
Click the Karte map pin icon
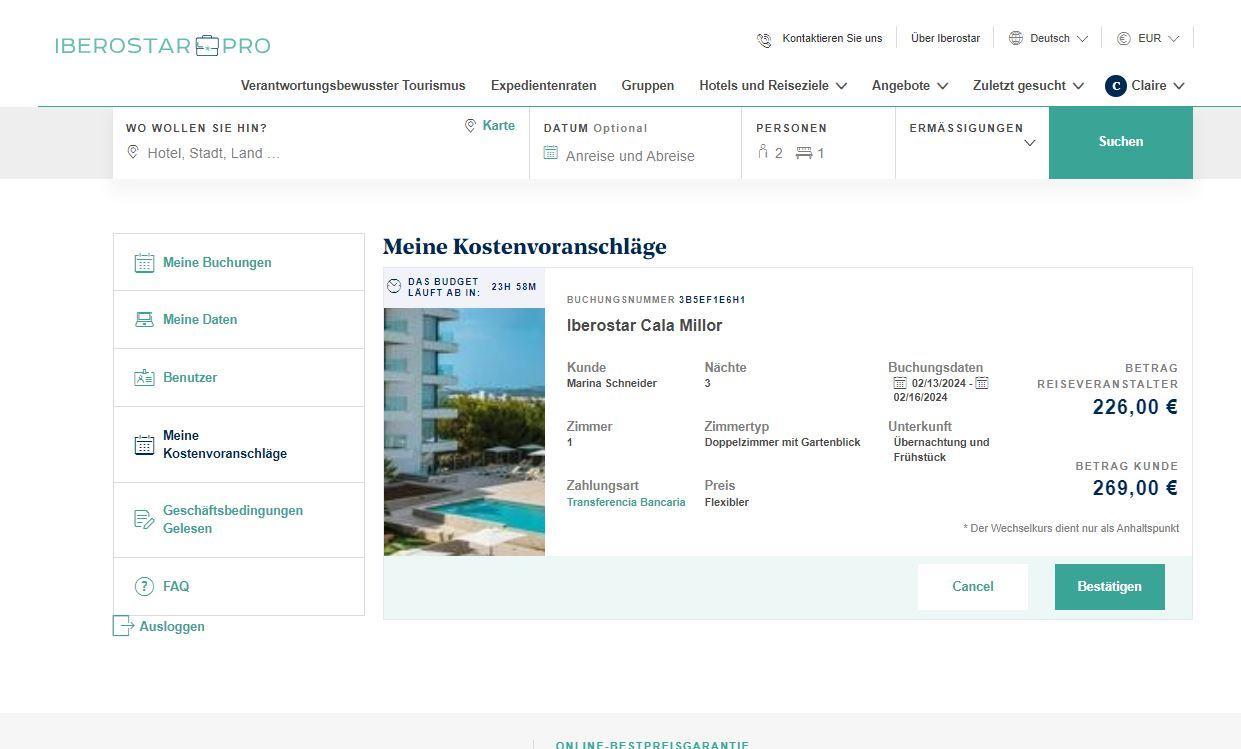coord(470,126)
